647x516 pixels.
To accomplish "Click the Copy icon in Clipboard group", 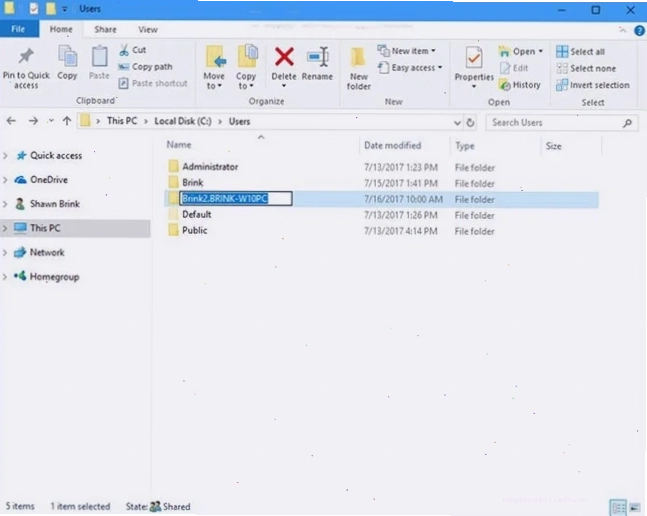I will (67, 57).
